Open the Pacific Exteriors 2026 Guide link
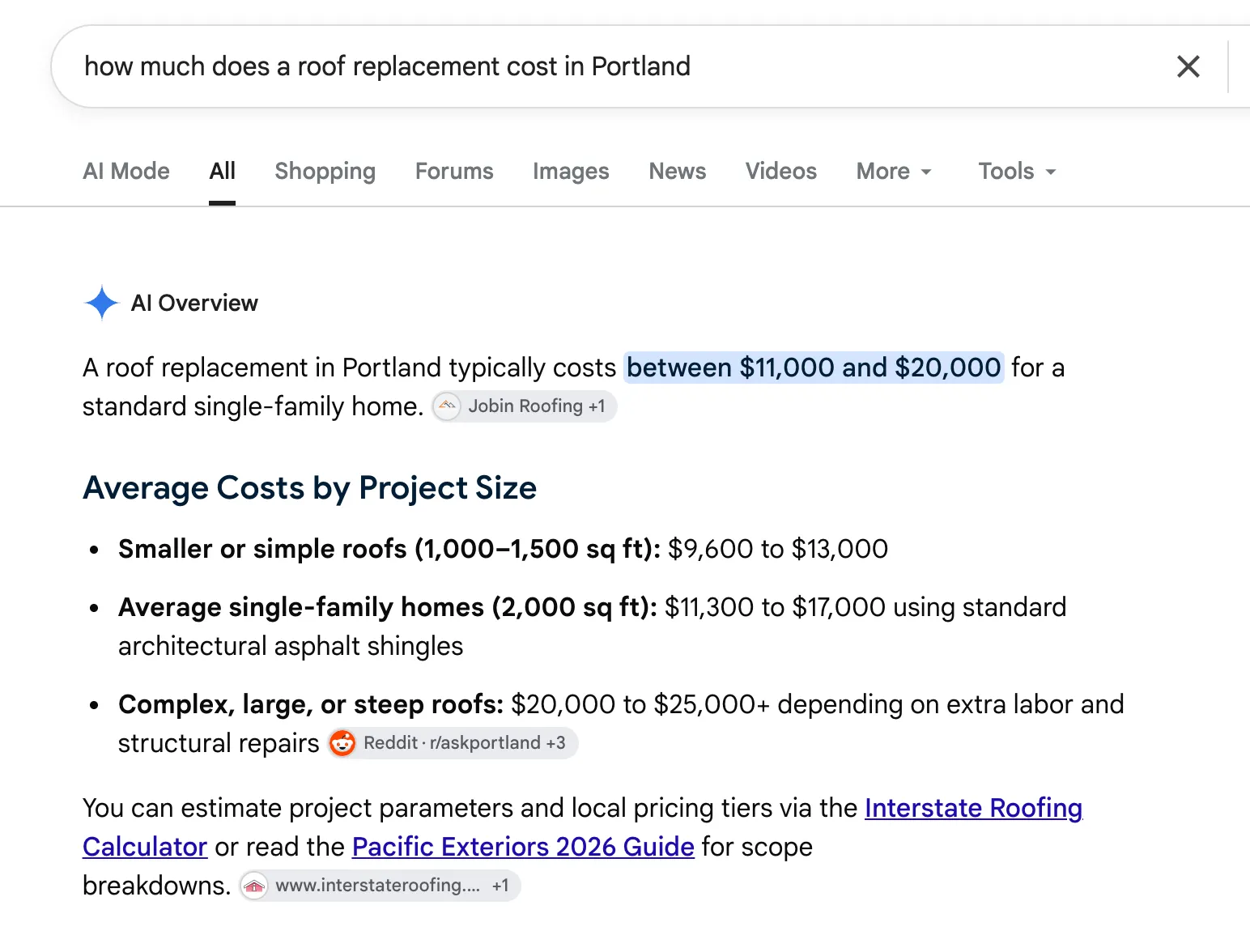This screenshot has width=1250, height=952. (523, 847)
